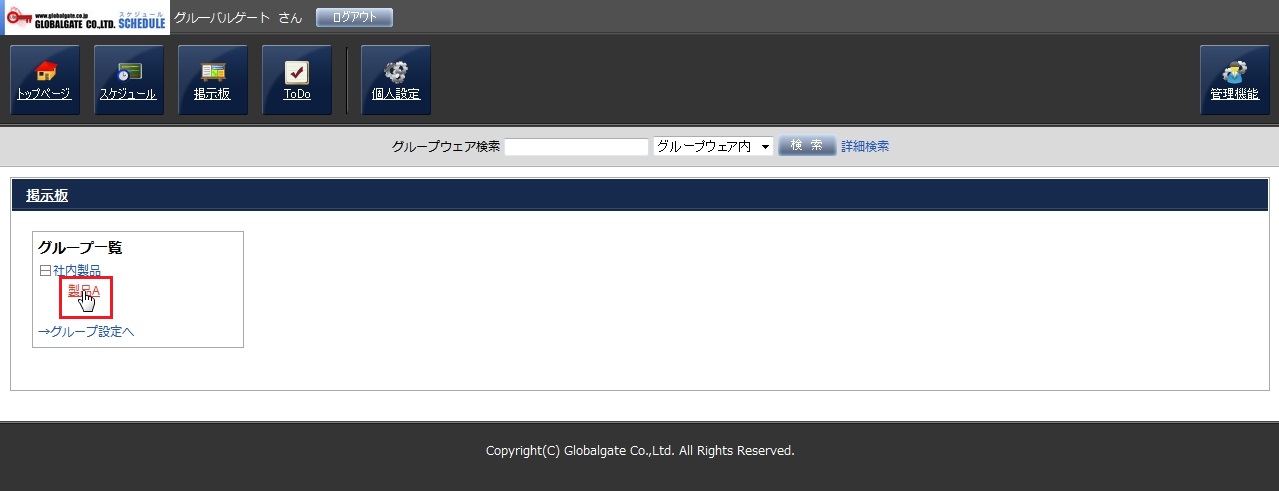1279x491 pixels.
Task: Select the 社内製品 group link
Action: tap(77, 271)
